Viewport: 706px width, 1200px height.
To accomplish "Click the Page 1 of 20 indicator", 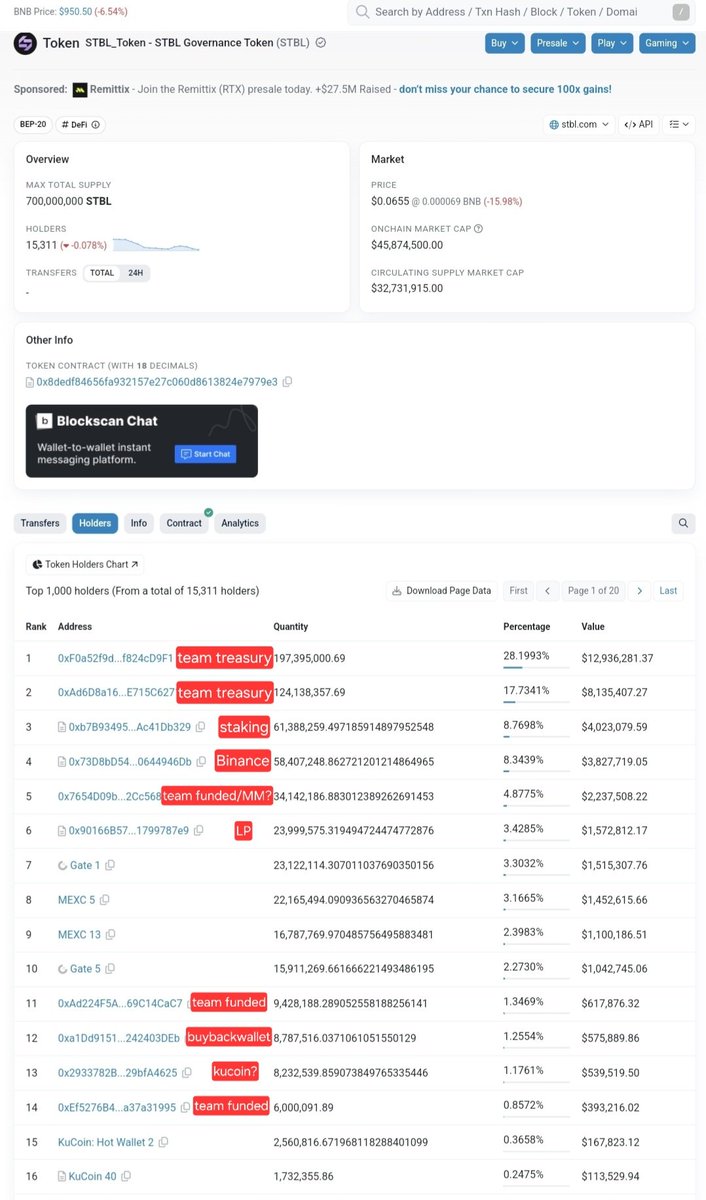I will 593,591.
